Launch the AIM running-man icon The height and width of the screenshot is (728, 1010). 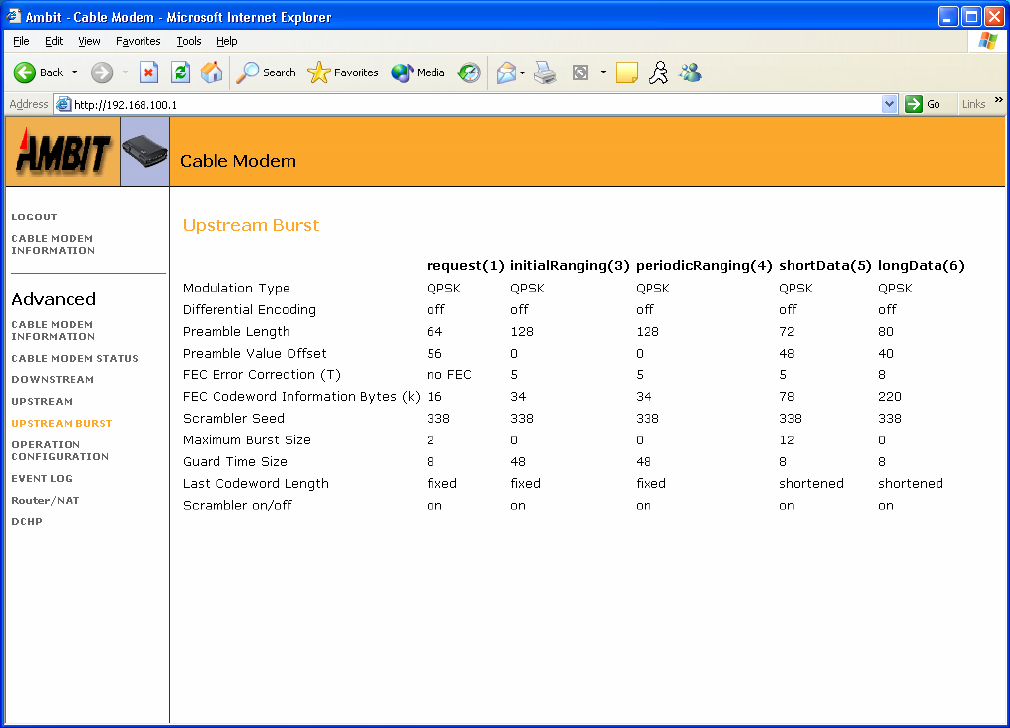coord(657,72)
